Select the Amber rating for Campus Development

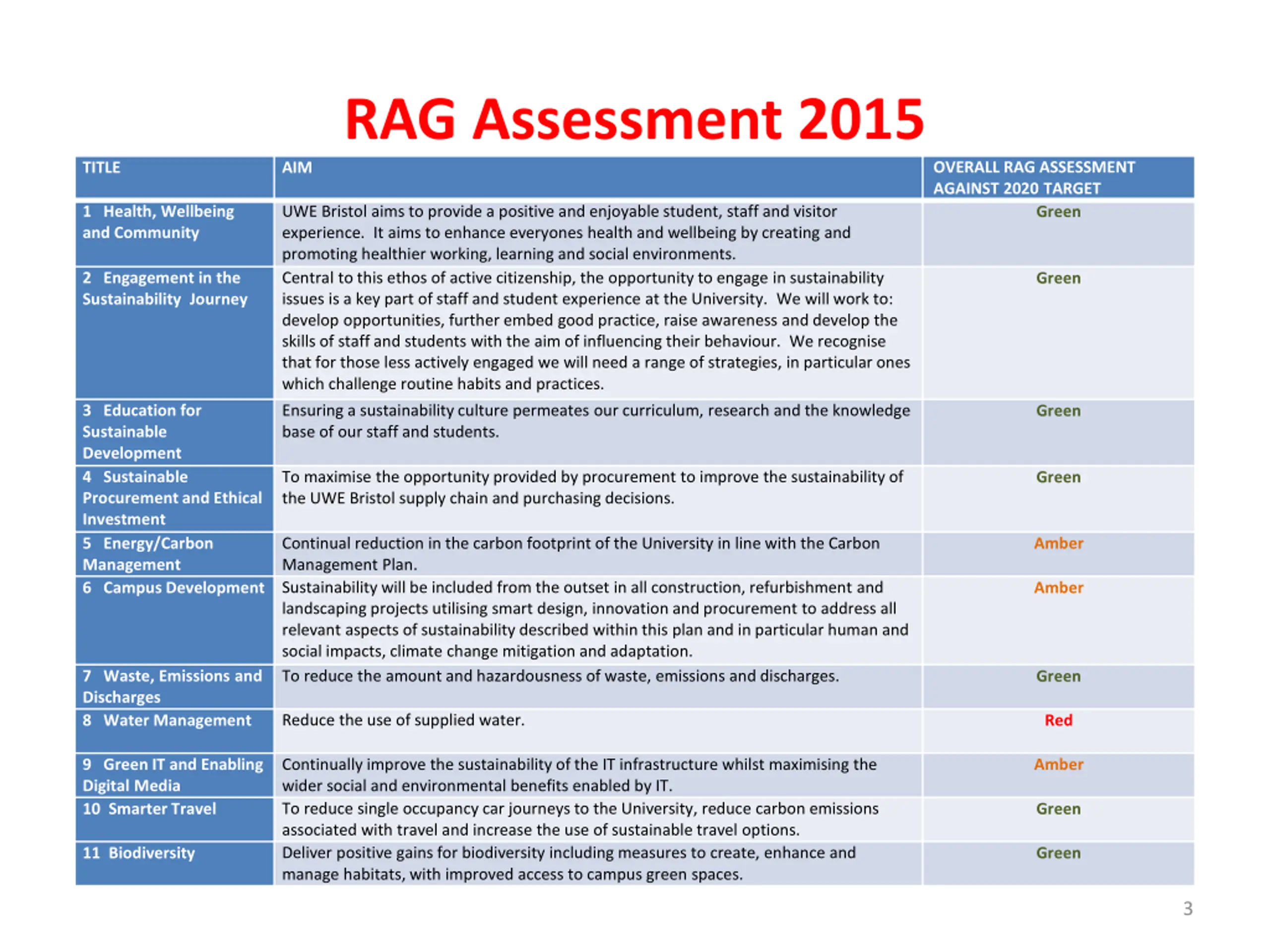coord(1059,588)
